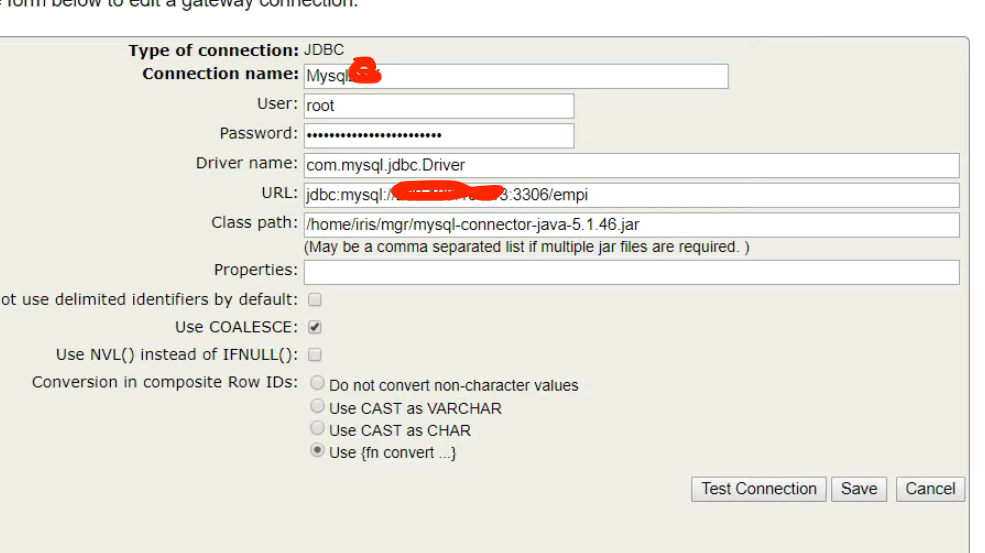The image size is (985, 553).
Task: Uncheck the Use COALESCE checkbox
Action: point(315,327)
